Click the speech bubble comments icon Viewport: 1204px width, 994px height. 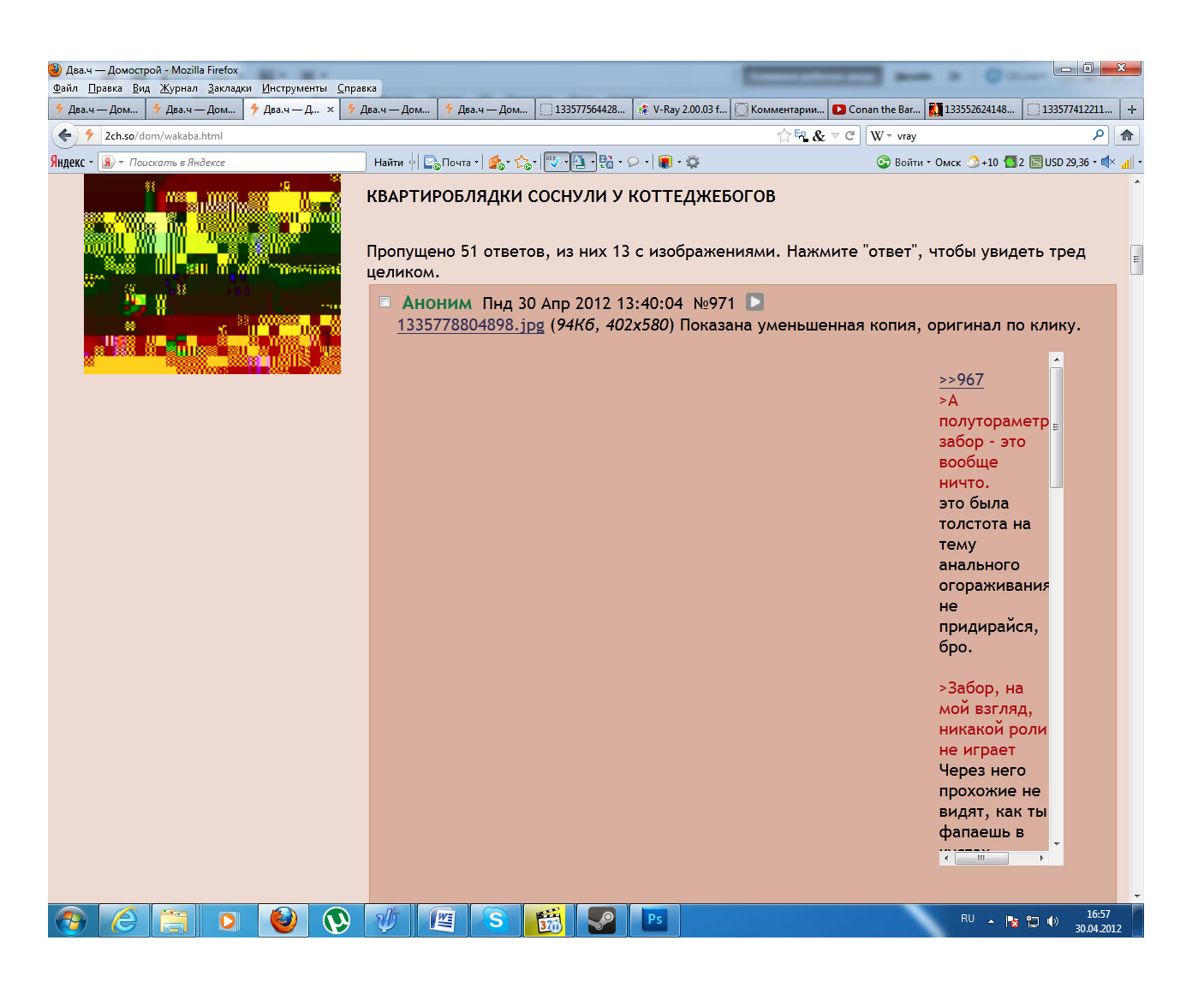[633, 162]
